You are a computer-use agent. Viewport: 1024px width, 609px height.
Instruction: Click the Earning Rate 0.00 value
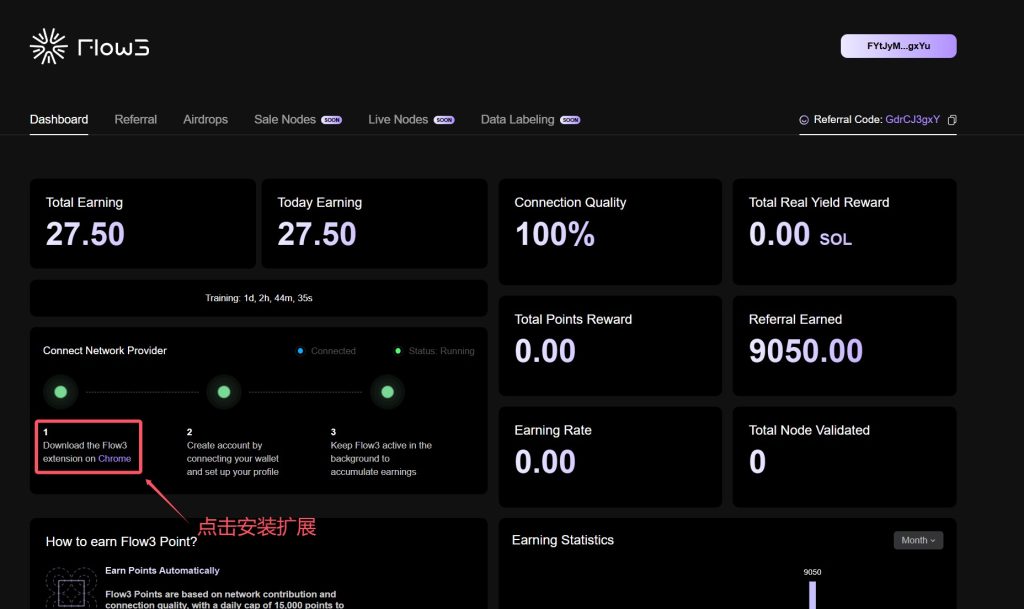(x=545, y=461)
